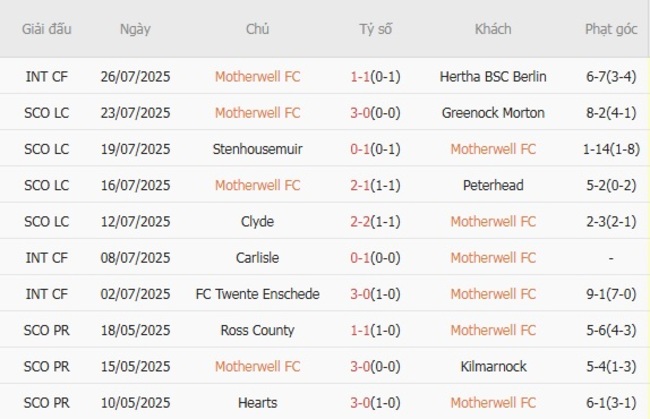The width and height of the screenshot is (650, 419).
Task: Open the Clyde team link
Action: (257, 221)
